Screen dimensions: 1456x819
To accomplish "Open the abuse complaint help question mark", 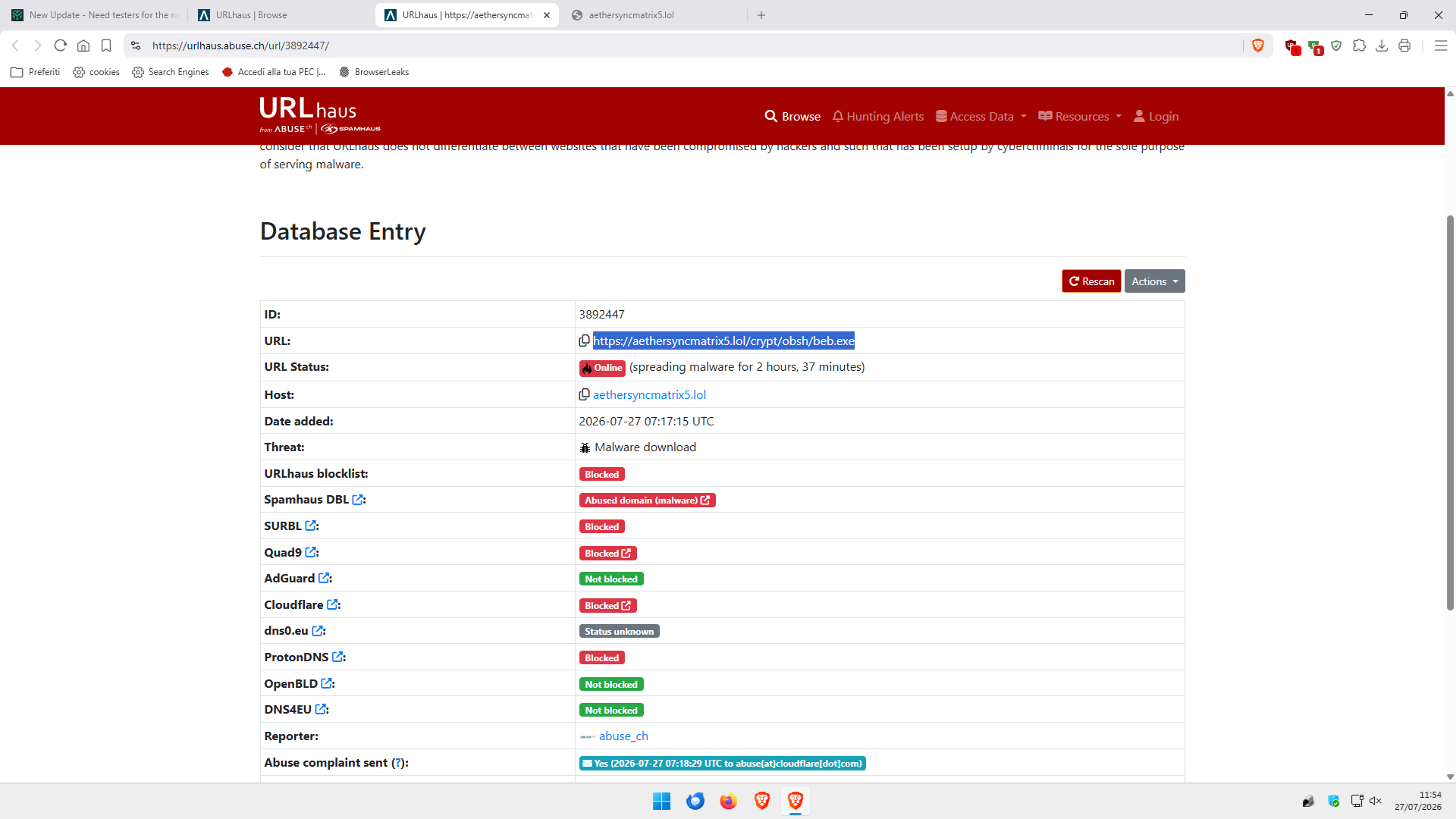I will pyautogui.click(x=397, y=762).
